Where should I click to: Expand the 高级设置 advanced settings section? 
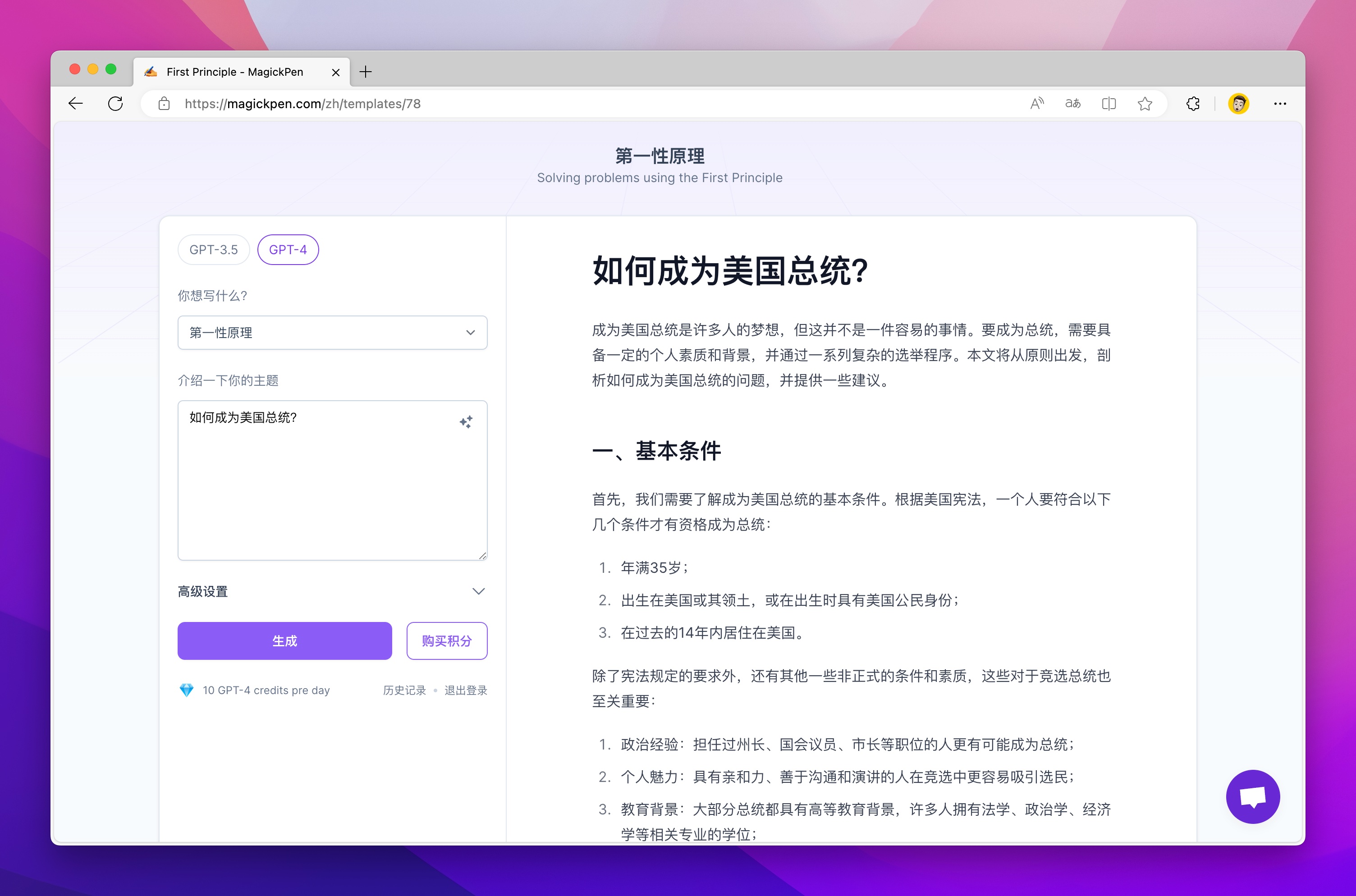(x=332, y=591)
